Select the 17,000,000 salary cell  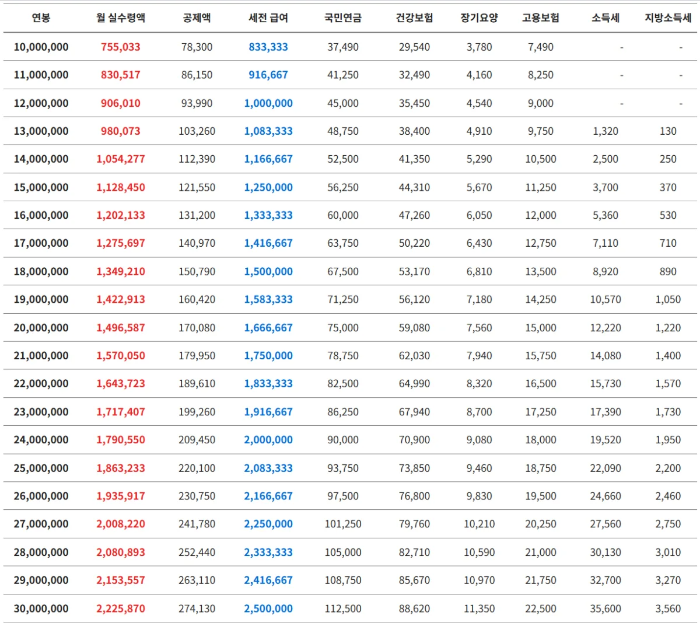pyautogui.click(x=41, y=243)
